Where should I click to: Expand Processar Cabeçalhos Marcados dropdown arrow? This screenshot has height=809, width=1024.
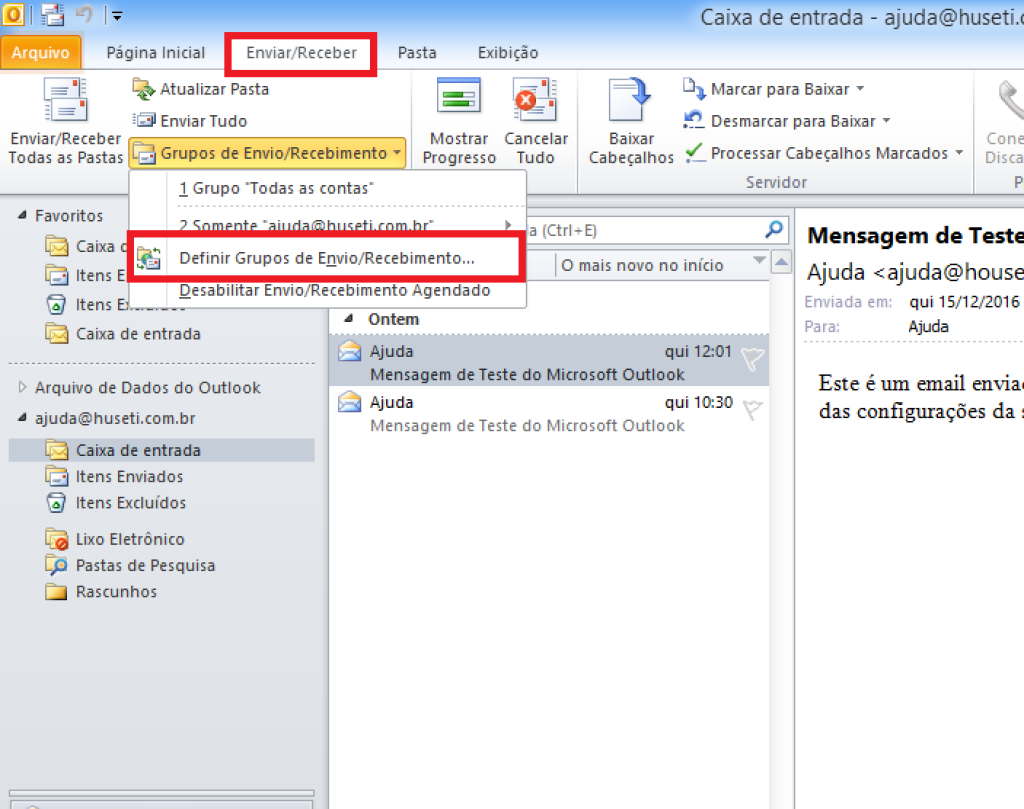[x=959, y=152]
